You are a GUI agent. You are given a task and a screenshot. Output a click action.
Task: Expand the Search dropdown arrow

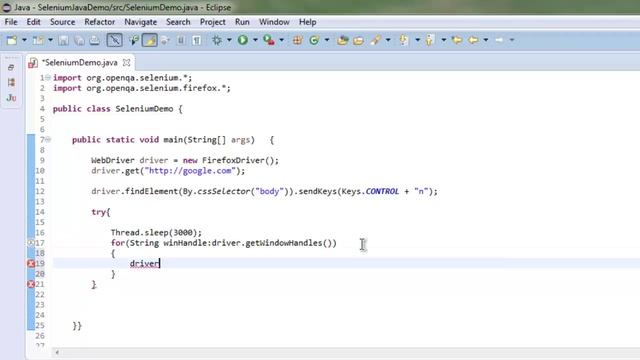point(388,40)
